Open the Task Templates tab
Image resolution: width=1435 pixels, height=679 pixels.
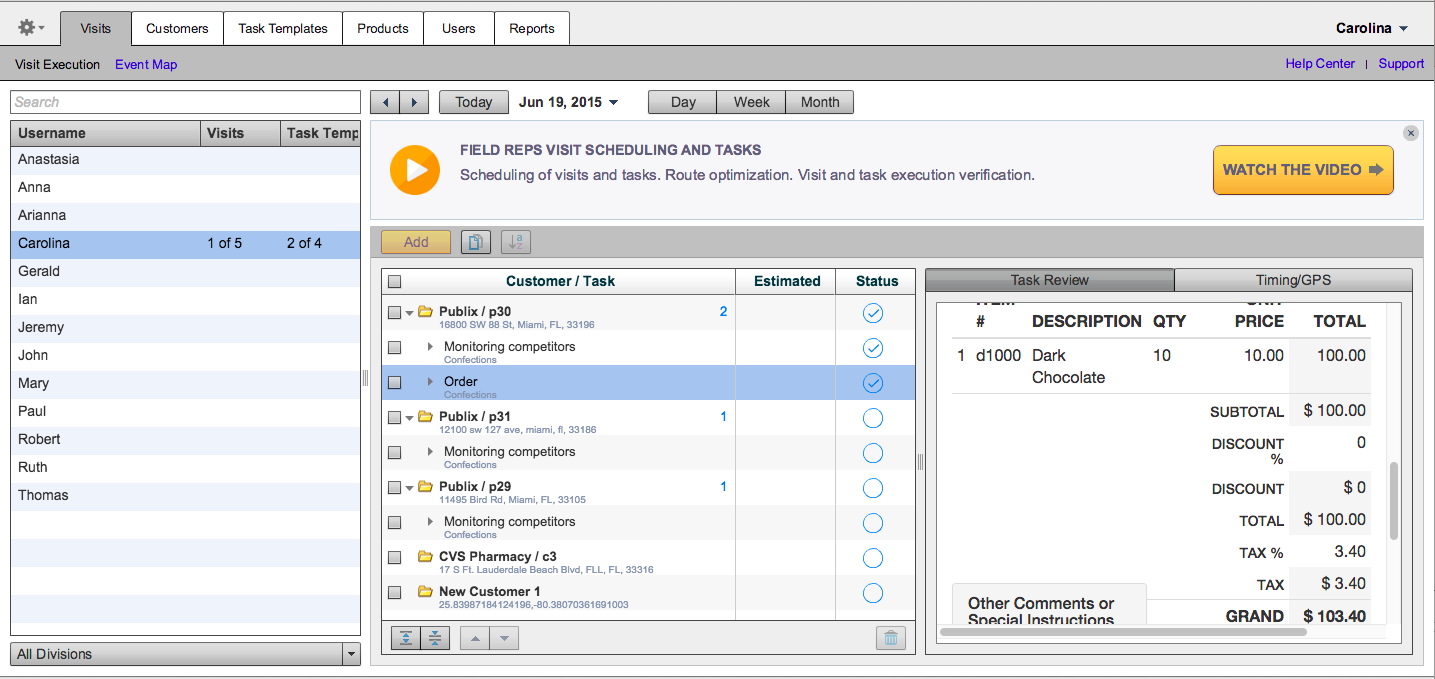(283, 28)
